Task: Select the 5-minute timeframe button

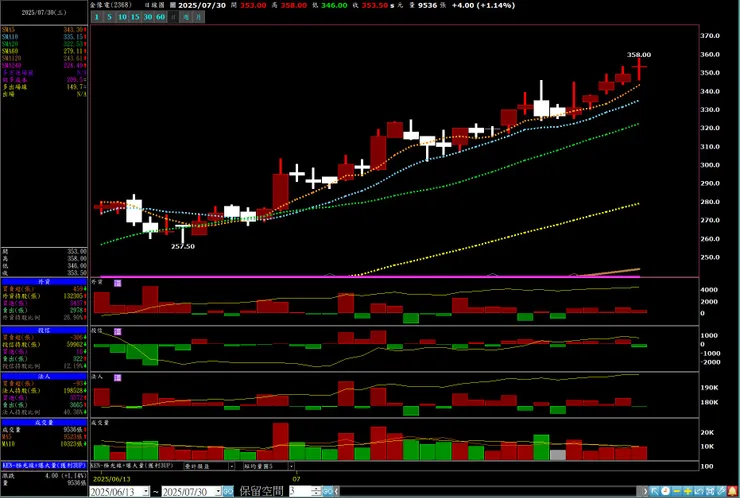Action: click(109, 17)
